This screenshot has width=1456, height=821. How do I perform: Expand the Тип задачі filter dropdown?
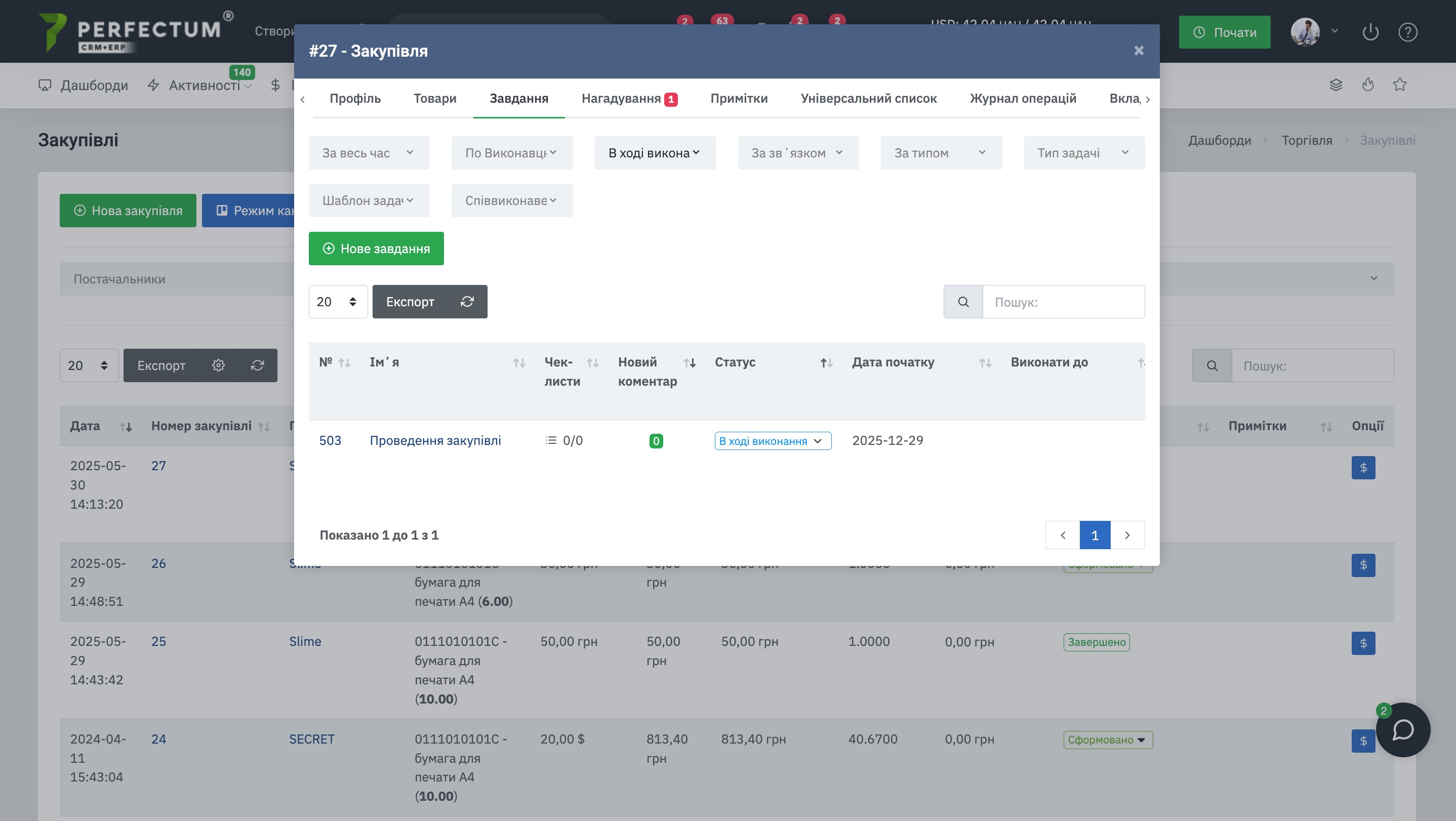tap(1083, 152)
